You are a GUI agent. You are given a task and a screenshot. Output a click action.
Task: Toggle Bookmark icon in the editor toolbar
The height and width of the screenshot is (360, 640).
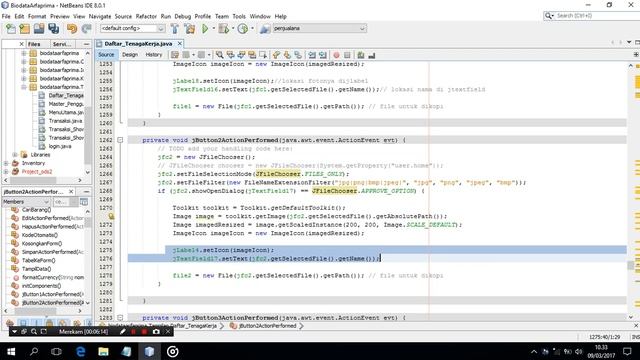point(298,55)
